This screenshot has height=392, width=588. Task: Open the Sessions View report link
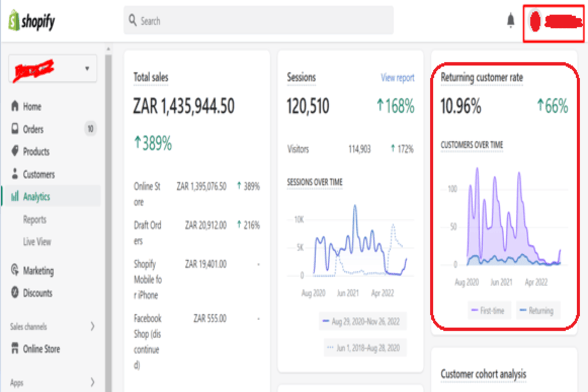(x=398, y=78)
